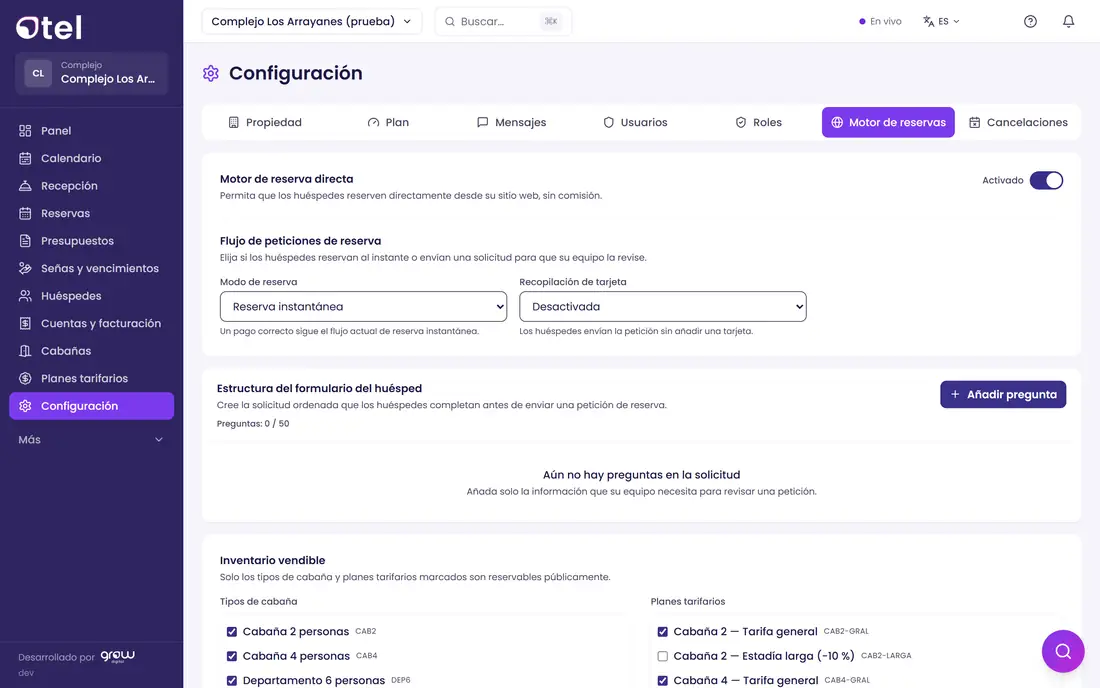Select the Planes tarifarios dollar icon
This screenshot has width=1100, height=688.
[x=25, y=378]
